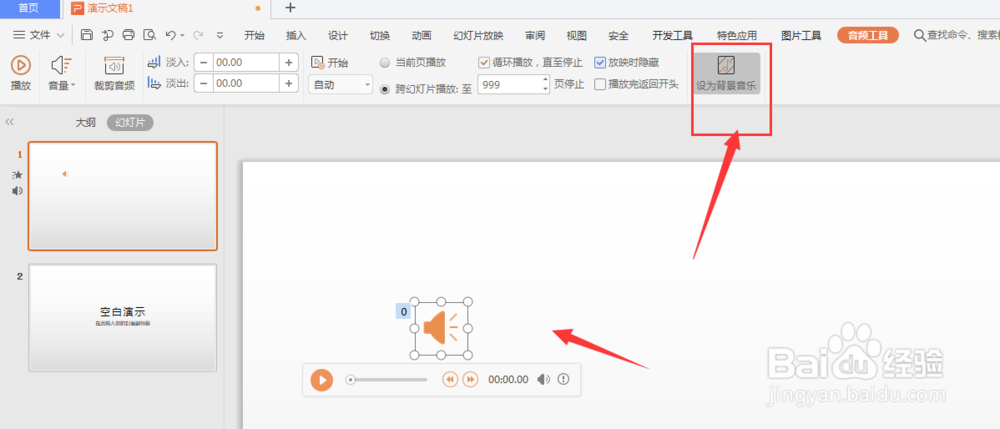
Task: Open the 审阅 ribbon tab
Action: (534, 36)
